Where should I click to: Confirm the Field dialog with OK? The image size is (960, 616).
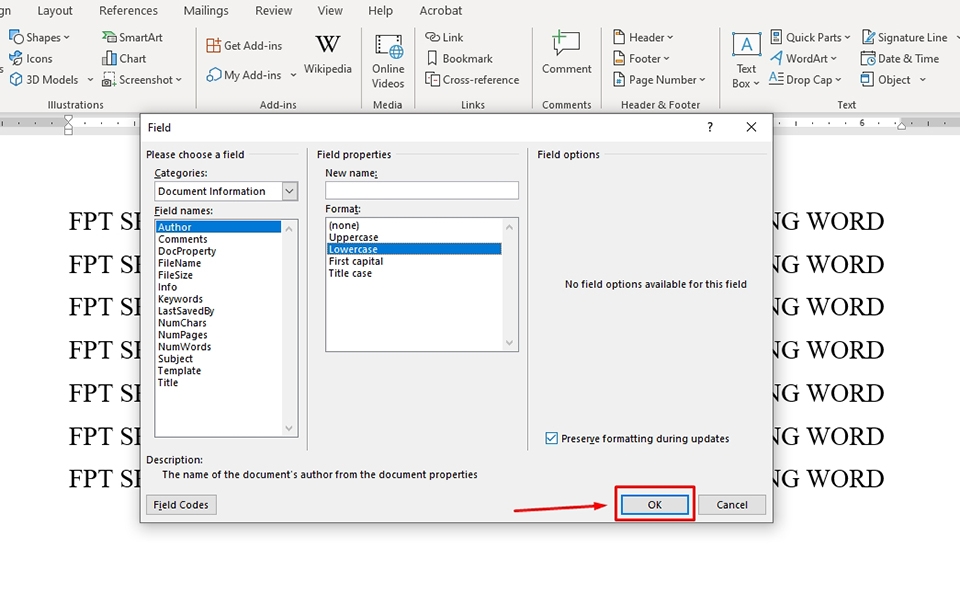(654, 505)
